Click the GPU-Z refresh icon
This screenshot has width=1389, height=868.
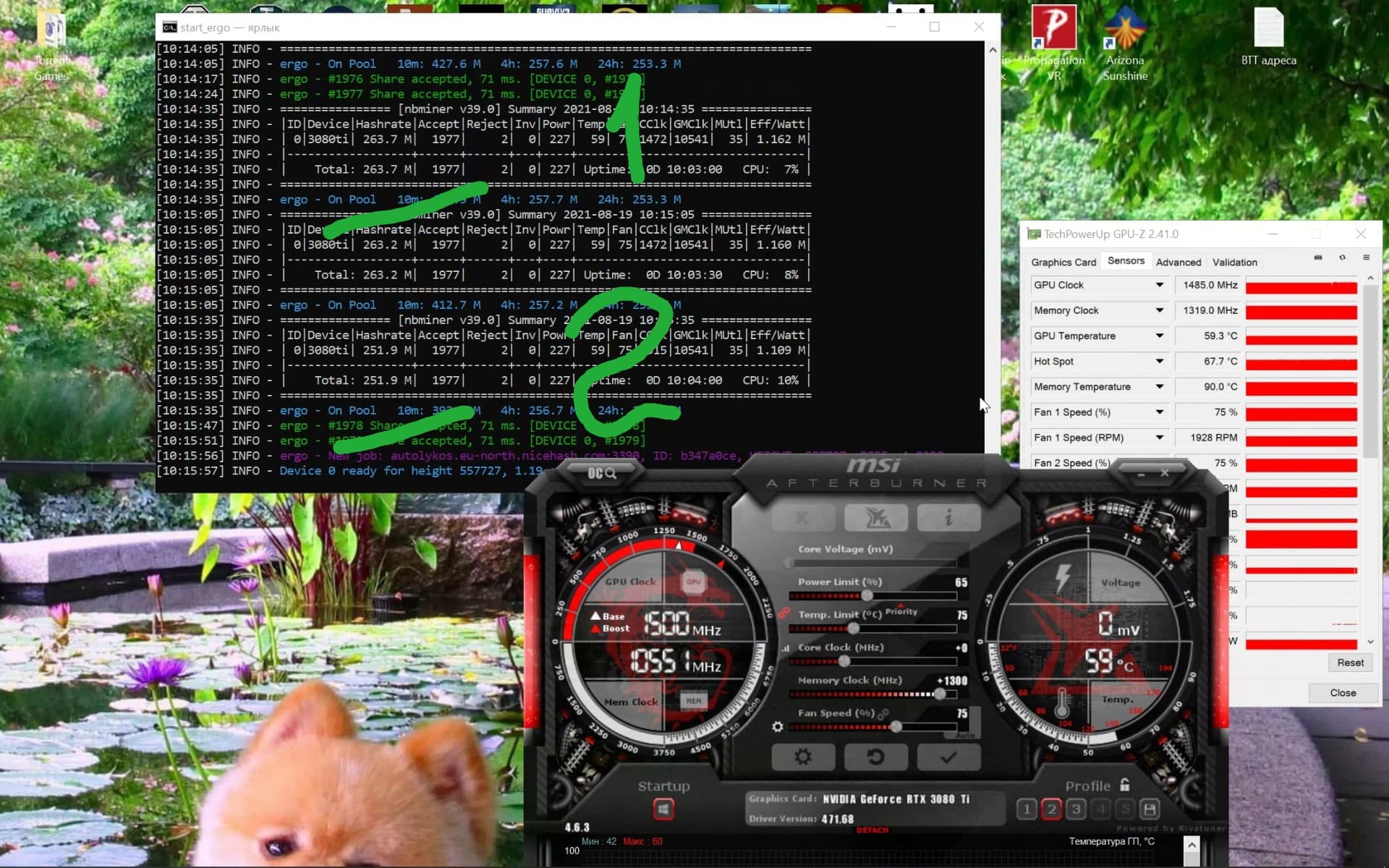pos(1342,258)
